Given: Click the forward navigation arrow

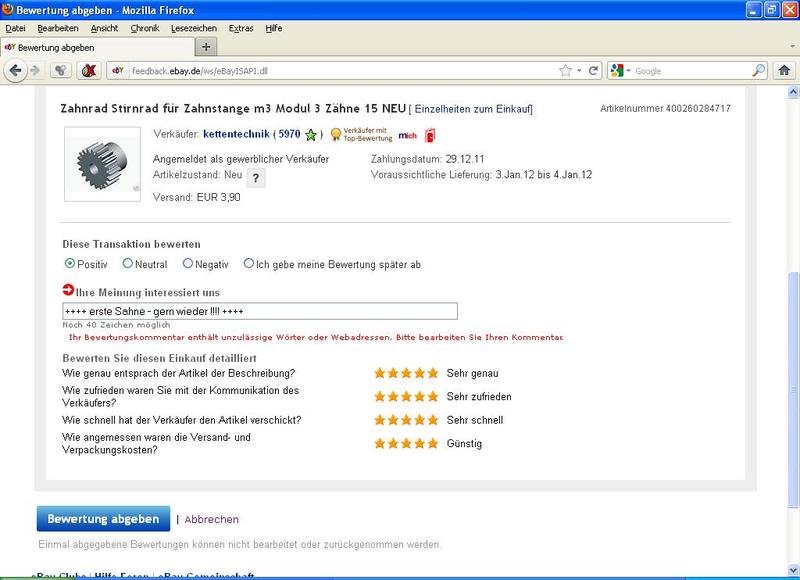Looking at the screenshot, I should [x=35, y=70].
